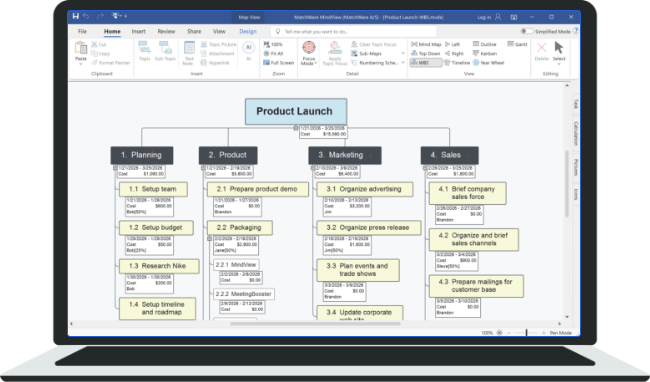Viewport: 650px width, 382px height.
Task: Adjust the zoom slider handle in status bar
Action: point(526,333)
